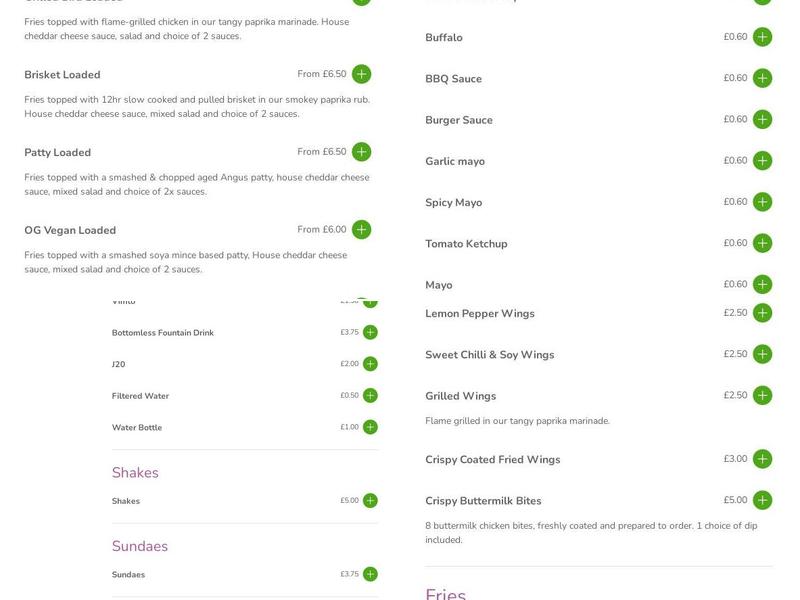Add Crispy Coated Fried Wings using plus icon
800x600 pixels.
pyautogui.click(x=763, y=459)
